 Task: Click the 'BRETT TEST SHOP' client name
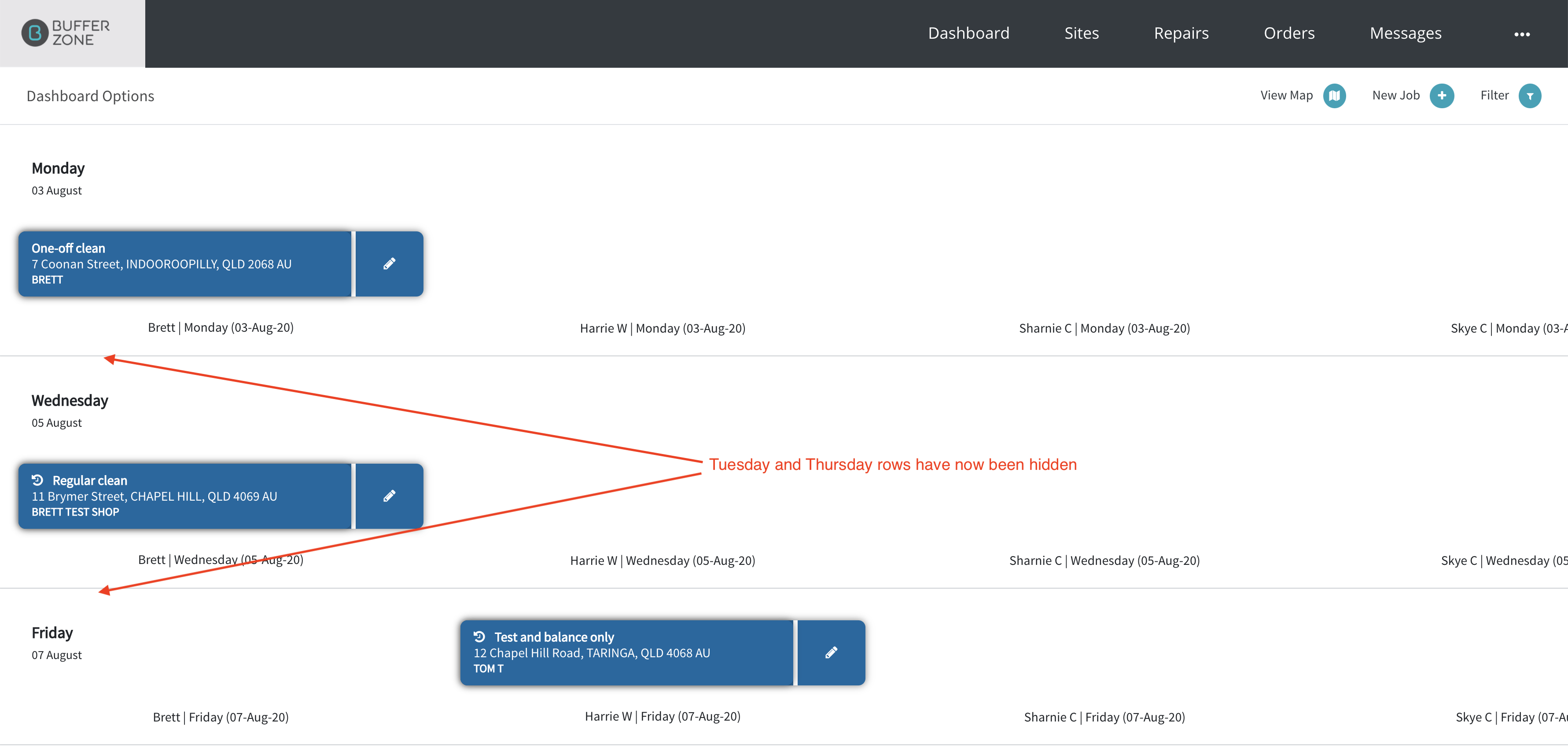[x=75, y=512]
